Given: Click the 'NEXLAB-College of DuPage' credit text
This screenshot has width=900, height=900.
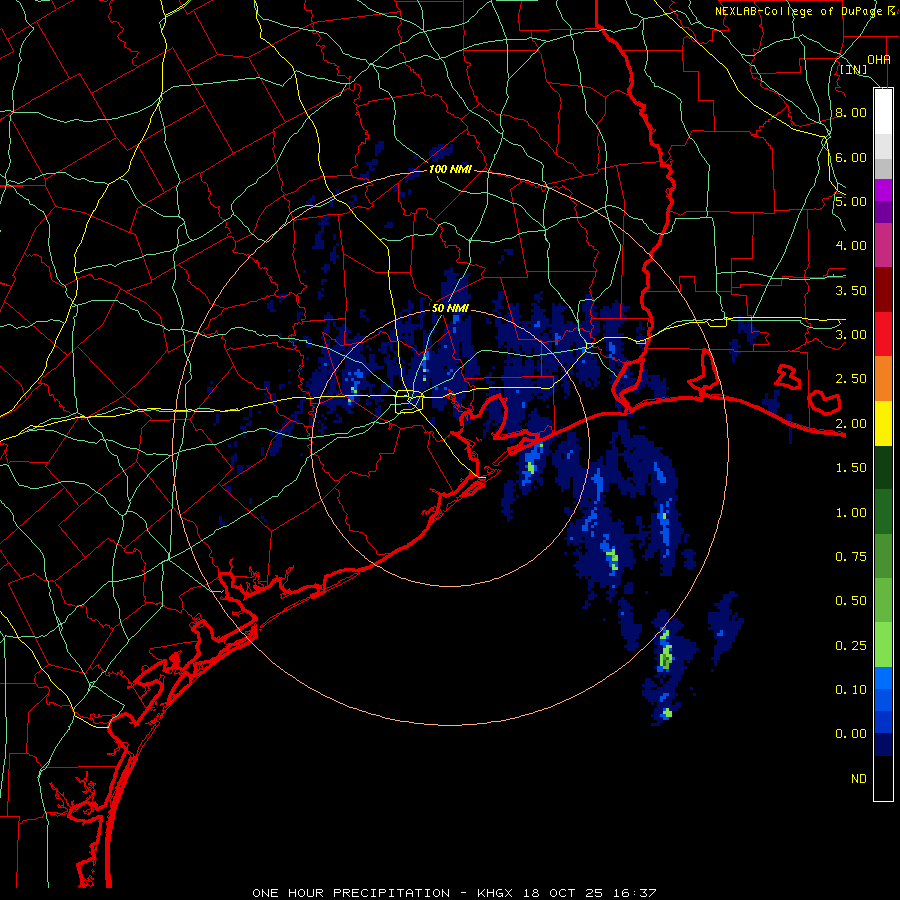Looking at the screenshot, I should click(800, 11).
